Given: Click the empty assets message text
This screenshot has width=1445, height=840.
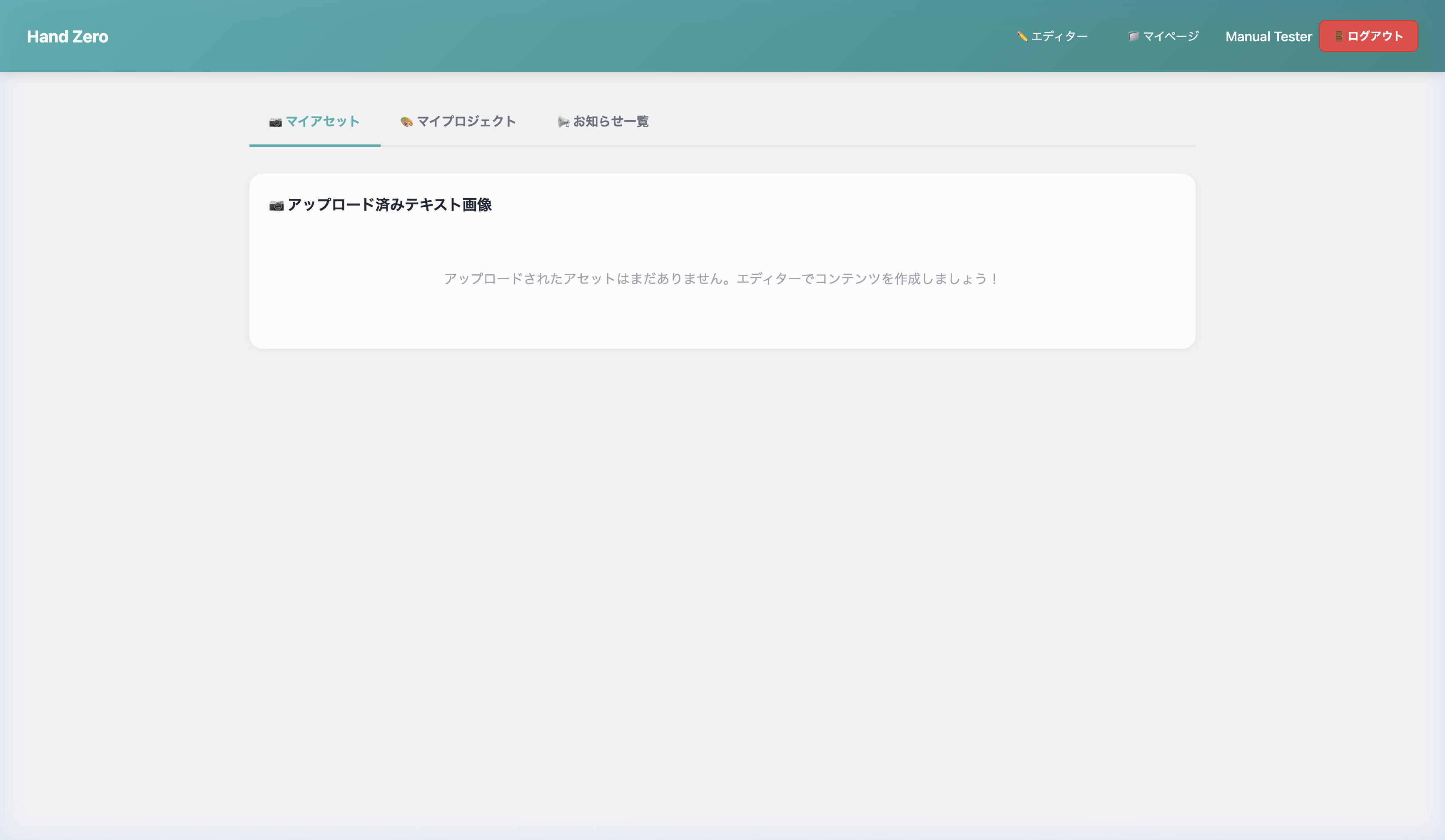Looking at the screenshot, I should pyautogui.click(x=721, y=279).
